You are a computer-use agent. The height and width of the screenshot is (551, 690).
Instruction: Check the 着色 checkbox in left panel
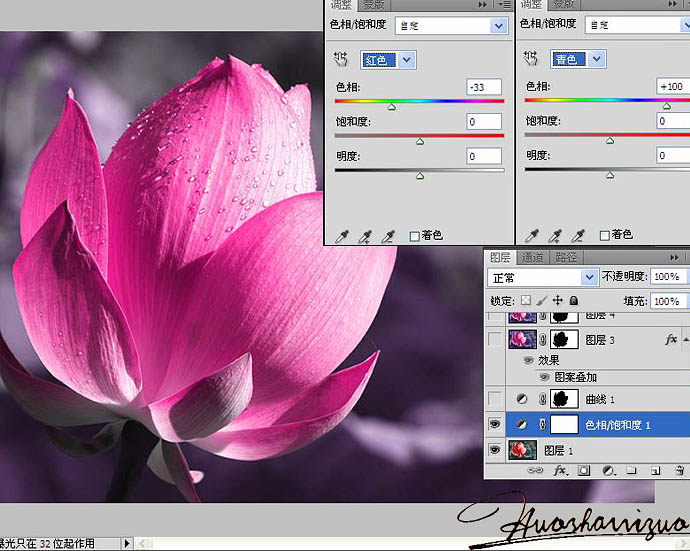point(415,236)
